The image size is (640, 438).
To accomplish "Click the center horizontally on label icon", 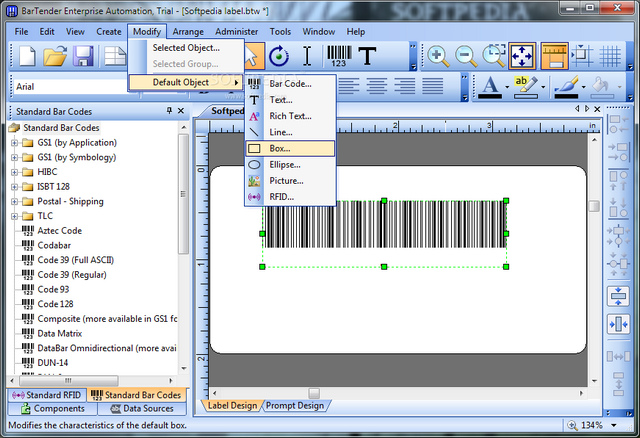I will point(618,325).
